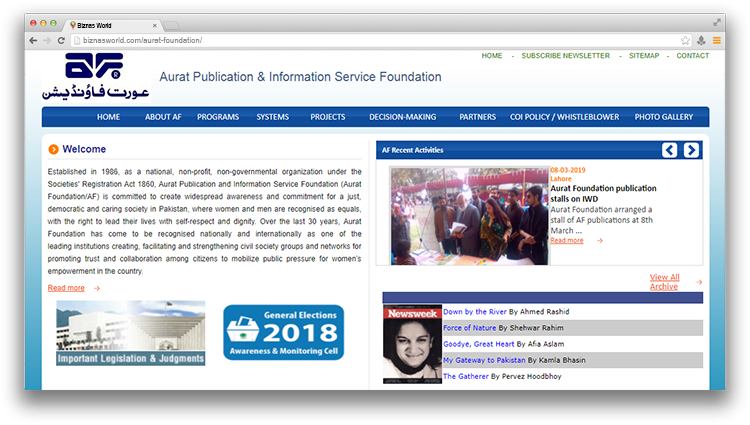Screen dimensions: 750x425
Task: Select PHOTO GALLERY in the navigation bar
Action: click(x=663, y=117)
